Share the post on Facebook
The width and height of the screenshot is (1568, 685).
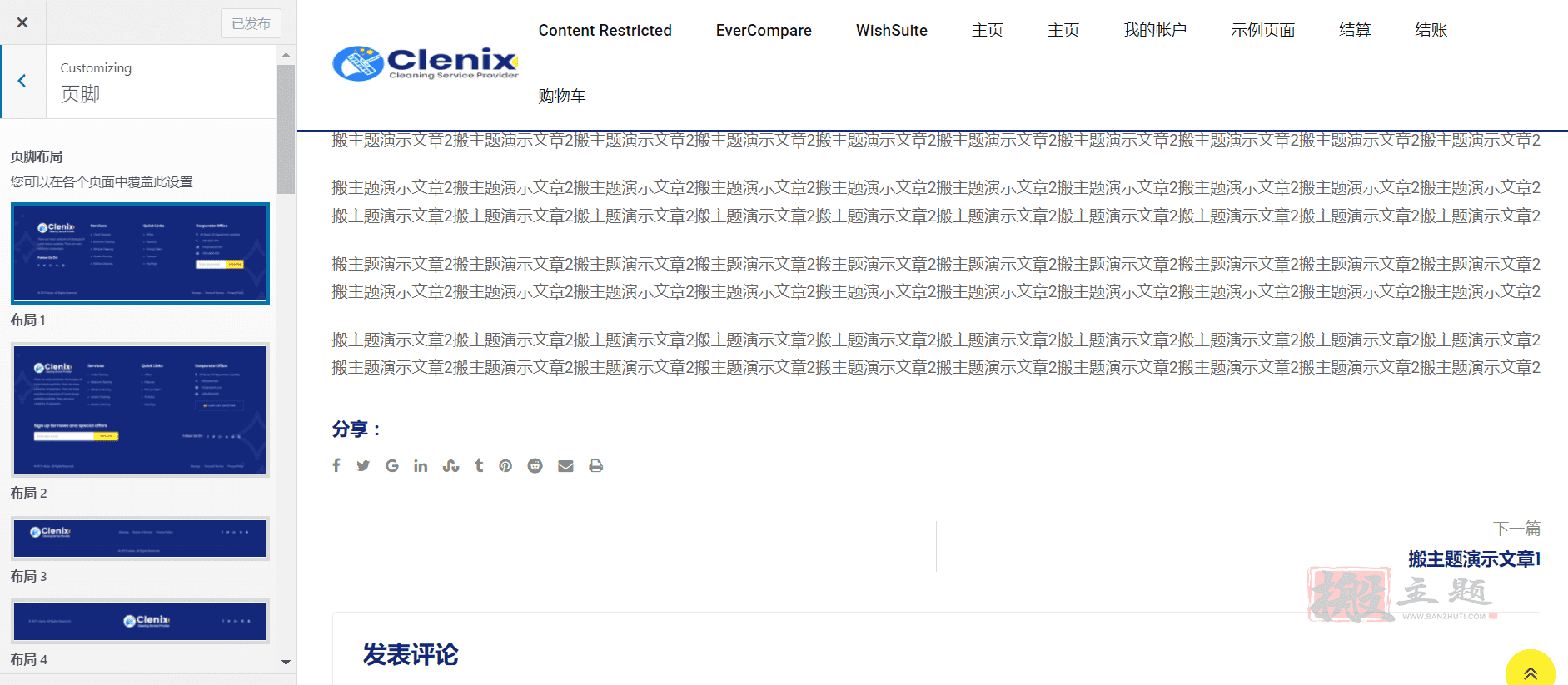click(336, 465)
